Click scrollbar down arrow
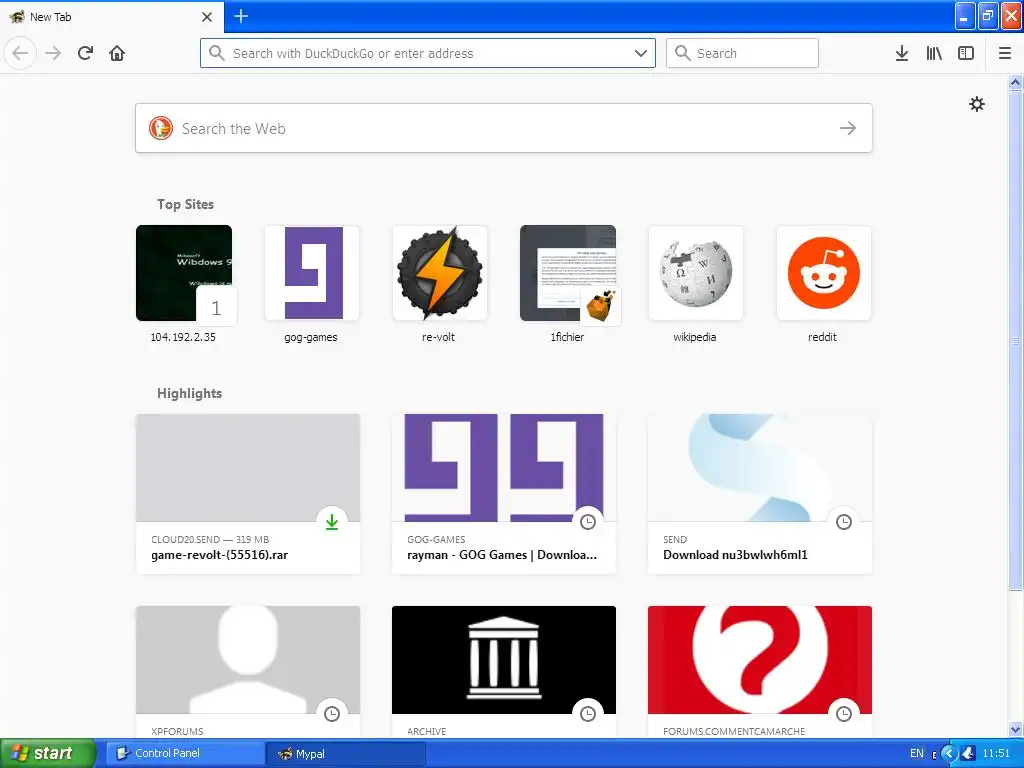1024x768 pixels. [x=1015, y=729]
